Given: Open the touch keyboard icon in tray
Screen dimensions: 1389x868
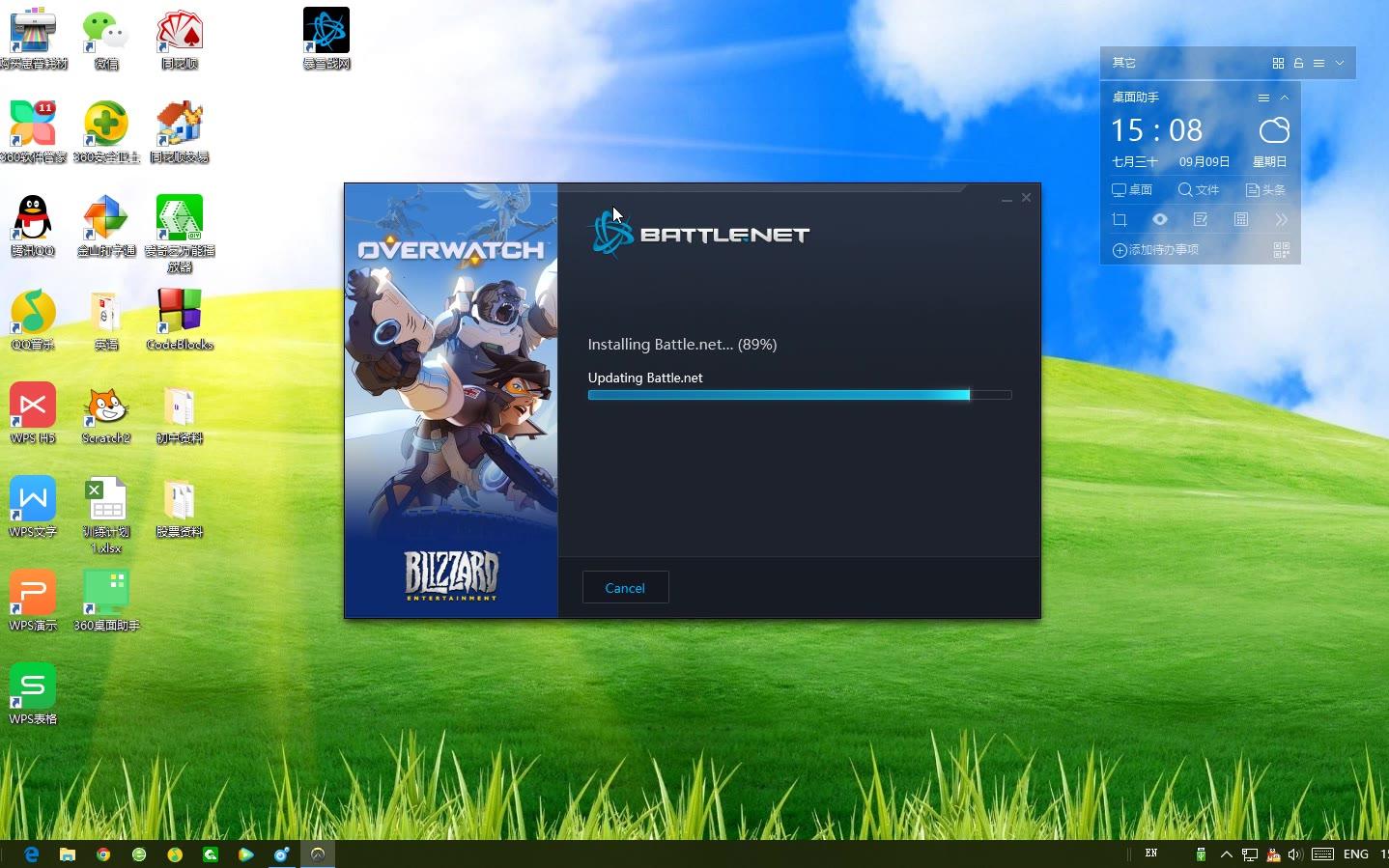Looking at the screenshot, I should (1323, 854).
